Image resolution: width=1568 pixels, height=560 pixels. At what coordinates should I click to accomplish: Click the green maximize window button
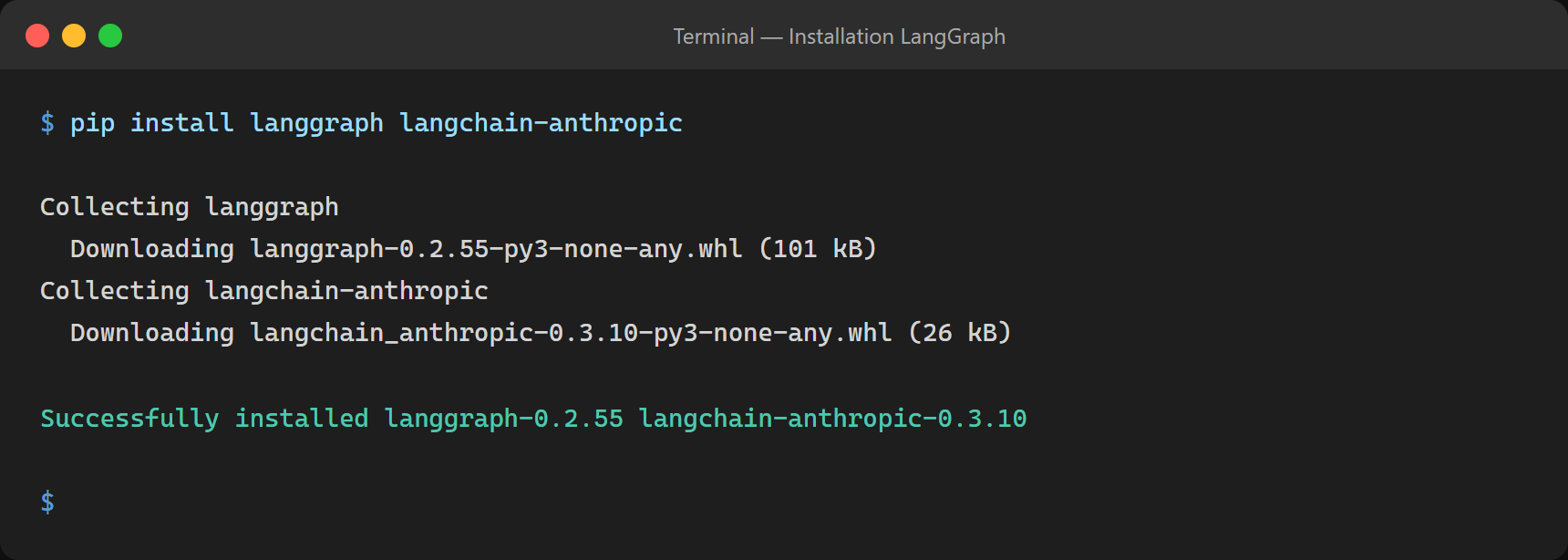pos(110,36)
